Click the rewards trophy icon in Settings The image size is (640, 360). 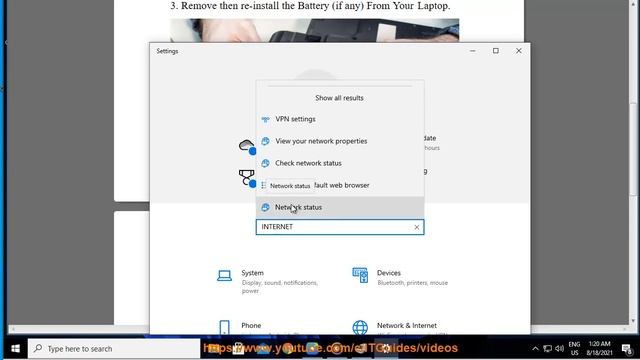[x=247, y=178]
